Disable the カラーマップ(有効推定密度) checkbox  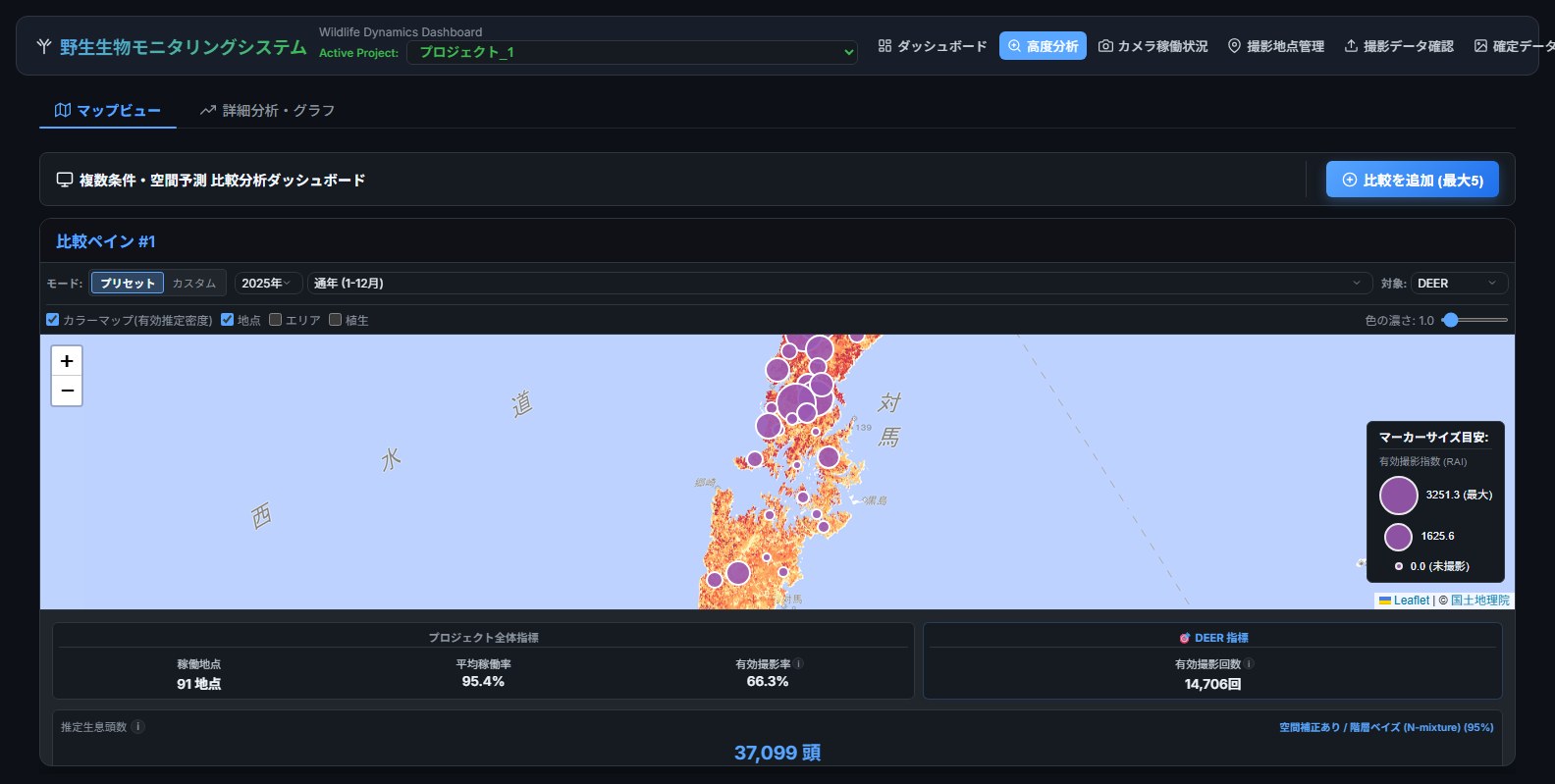[x=53, y=319]
